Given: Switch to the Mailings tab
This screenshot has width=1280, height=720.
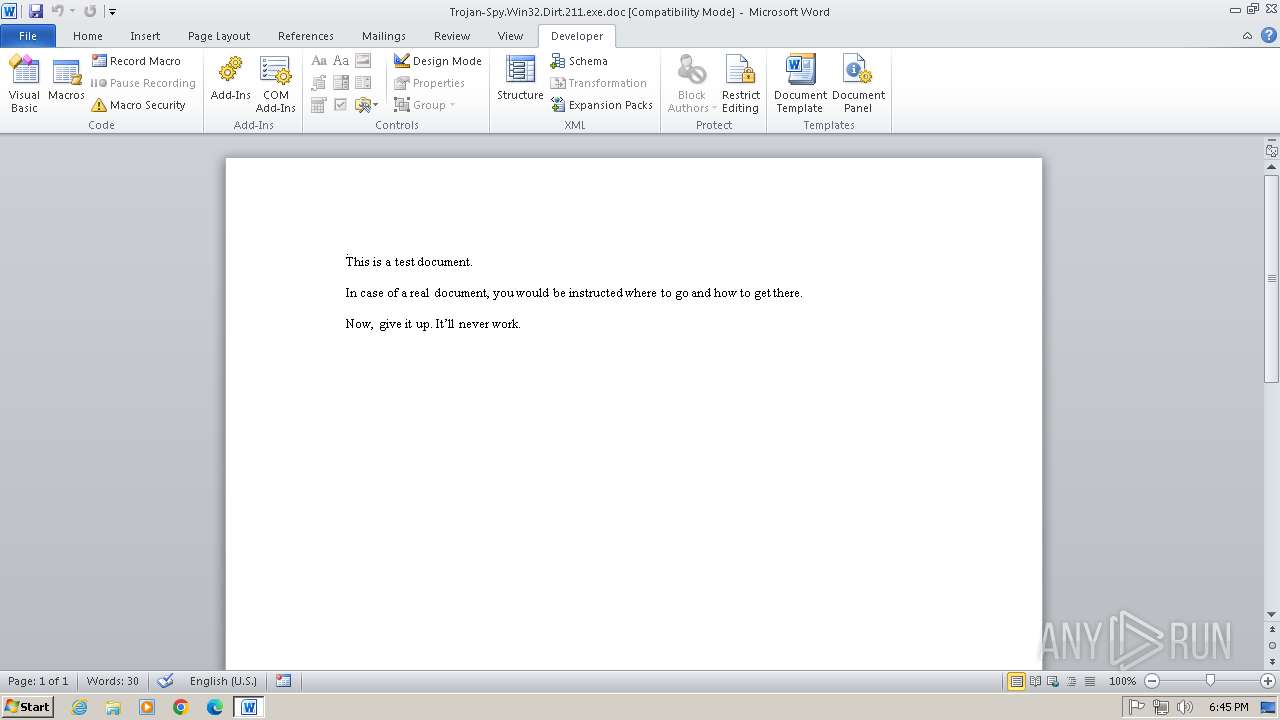Looking at the screenshot, I should (384, 36).
